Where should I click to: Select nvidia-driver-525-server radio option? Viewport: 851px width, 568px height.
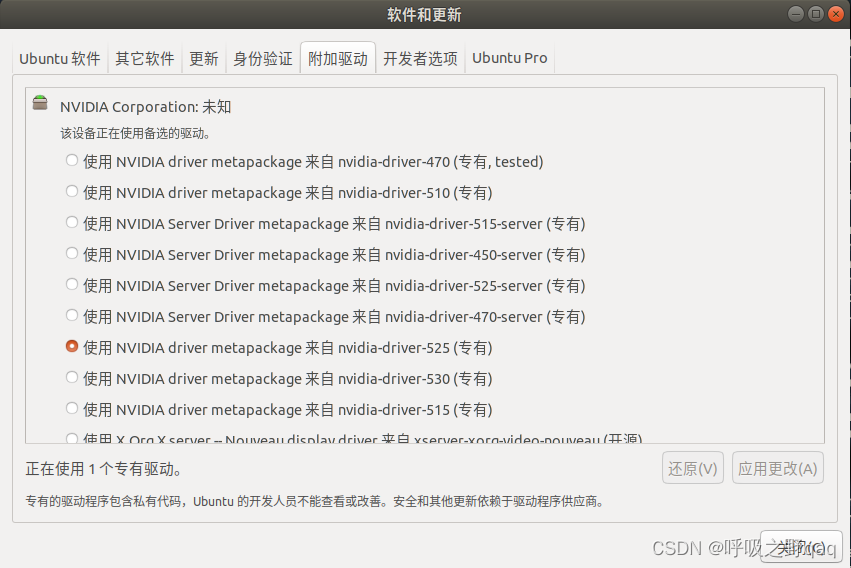[x=72, y=284]
